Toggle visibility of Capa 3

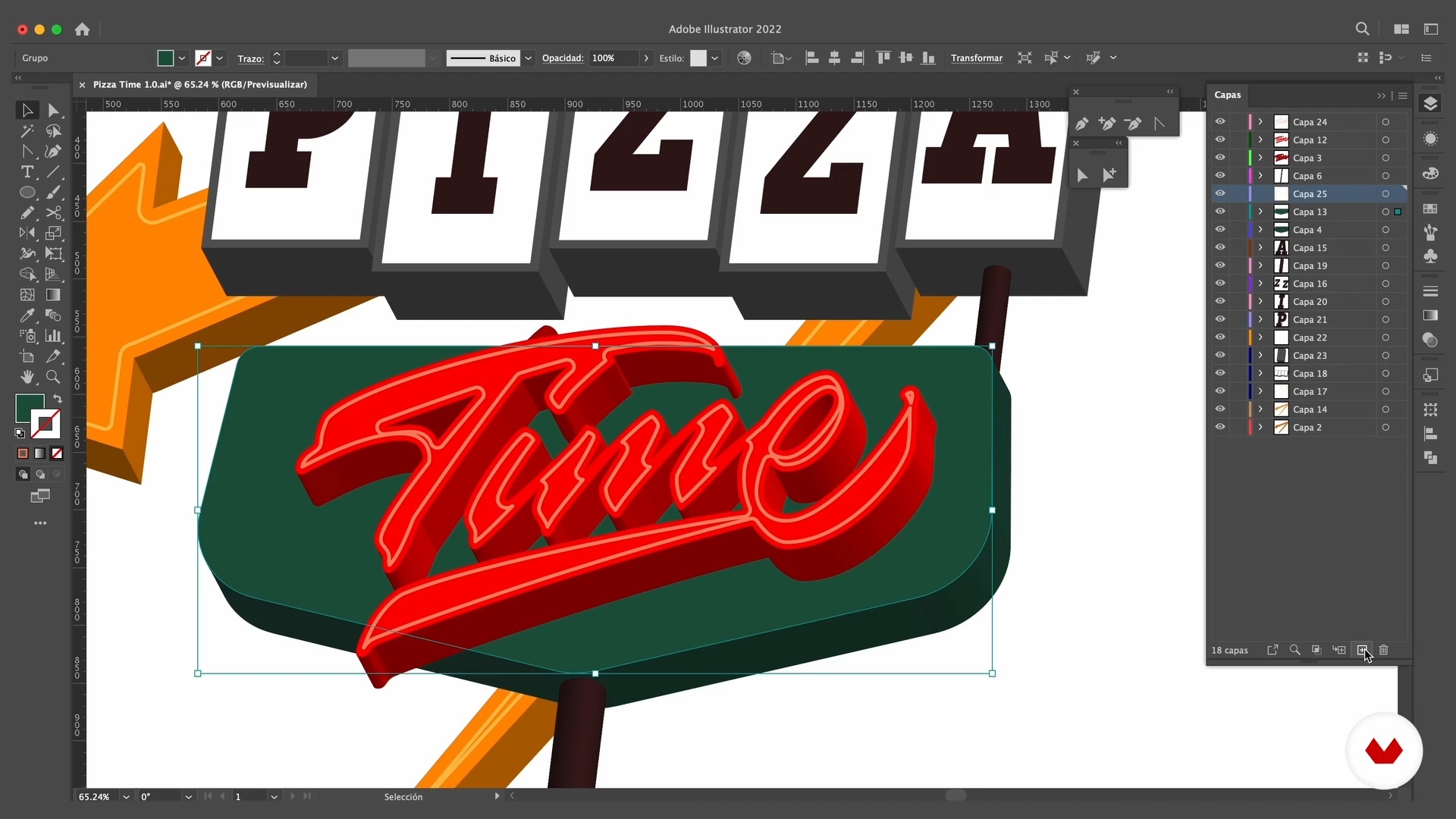click(1219, 158)
